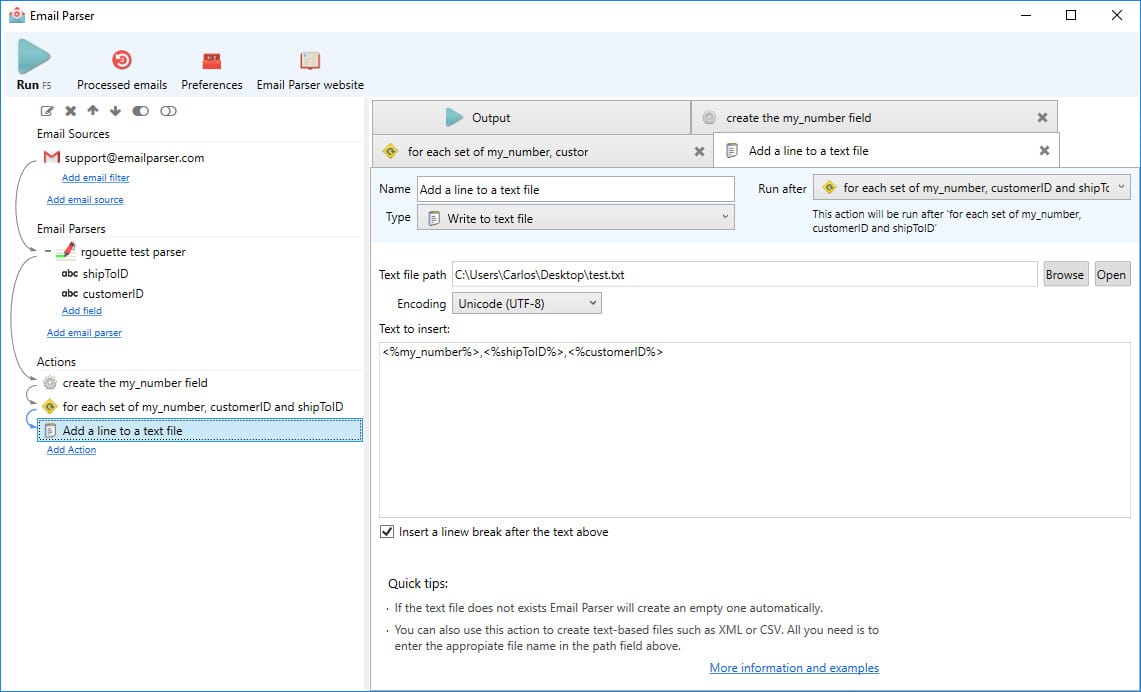
Task: Minimize the Email Parser window
Action: pyautogui.click(x=1026, y=15)
